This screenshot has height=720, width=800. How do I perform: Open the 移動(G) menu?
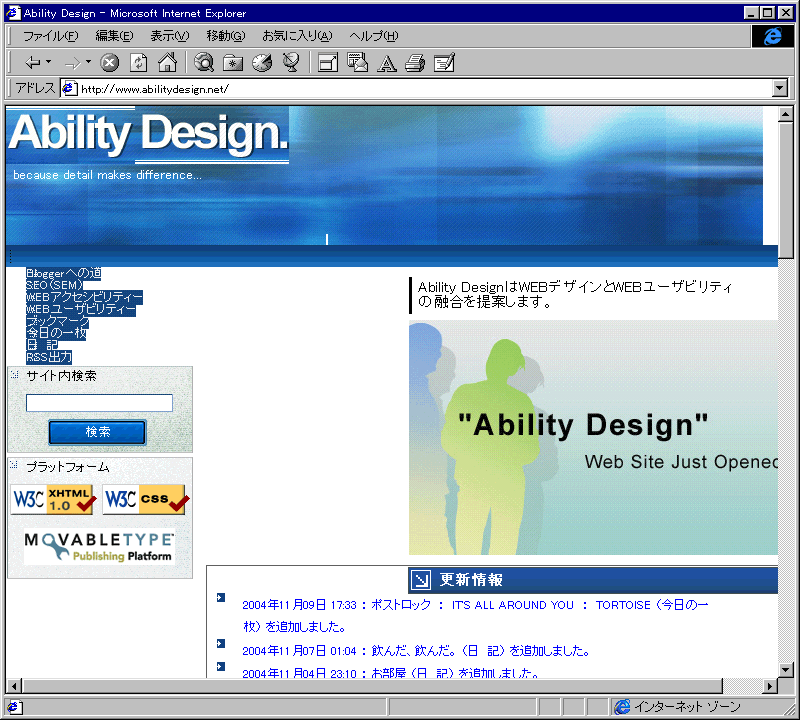(x=226, y=36)
